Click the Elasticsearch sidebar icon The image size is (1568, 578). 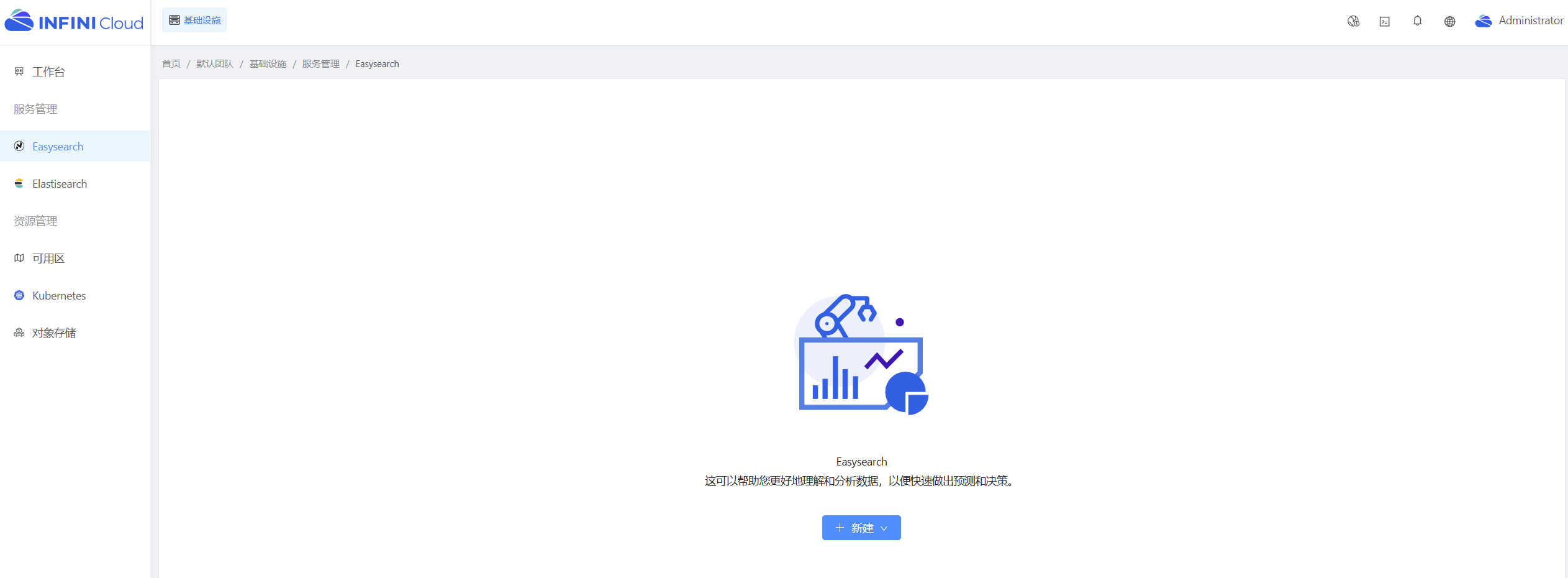pos(19,183)
